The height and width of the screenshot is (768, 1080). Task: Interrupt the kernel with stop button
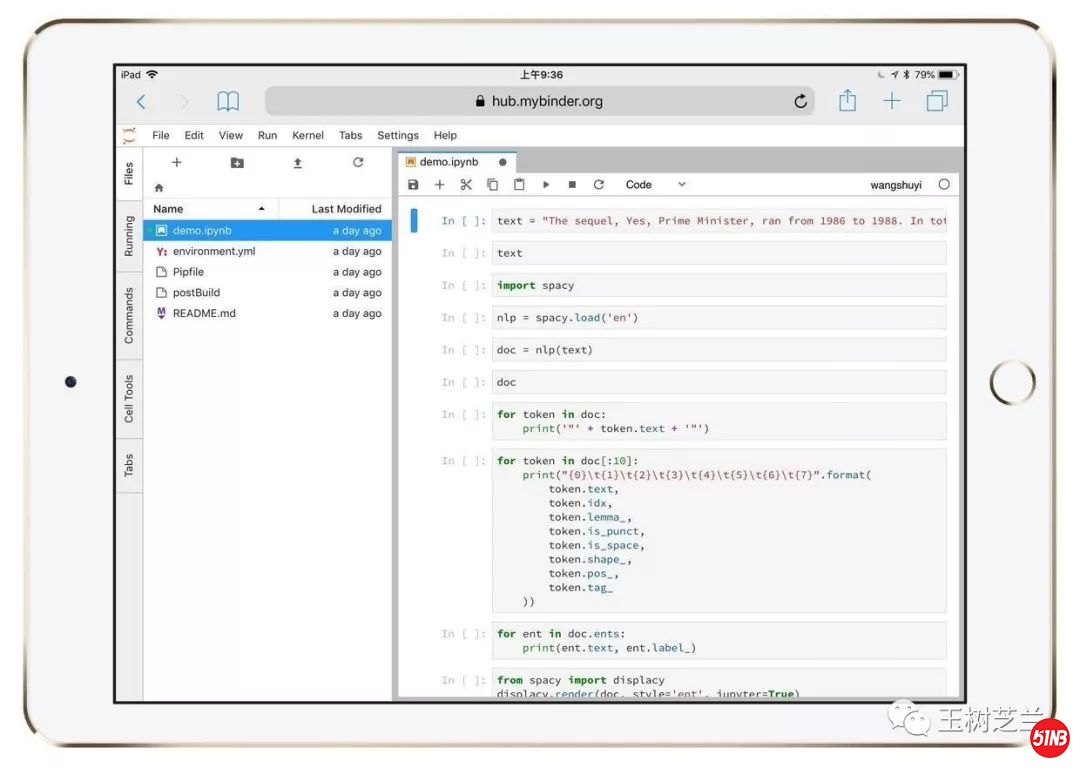pos(572,185)
